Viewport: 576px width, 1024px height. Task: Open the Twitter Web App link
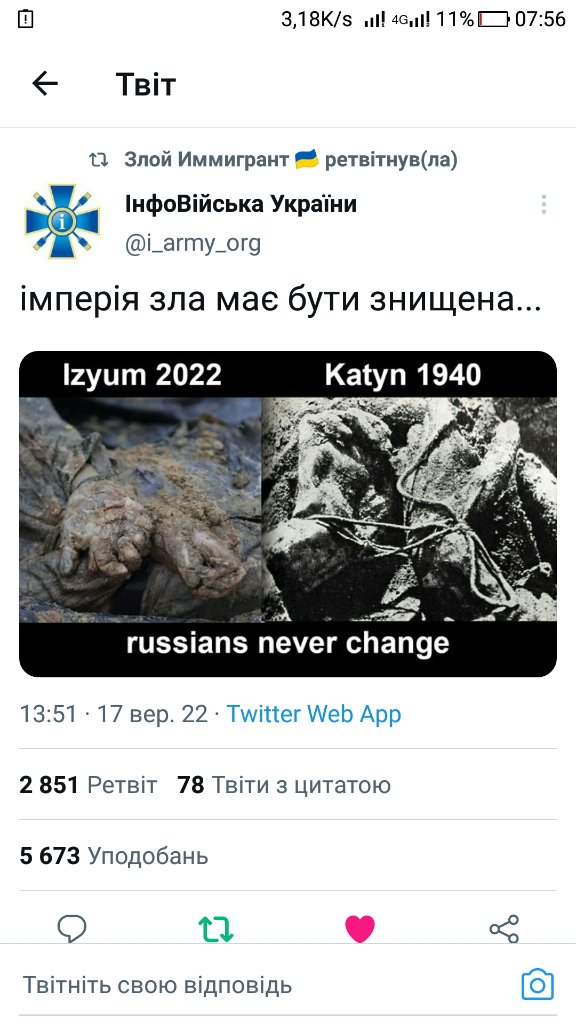coord(313,714)
